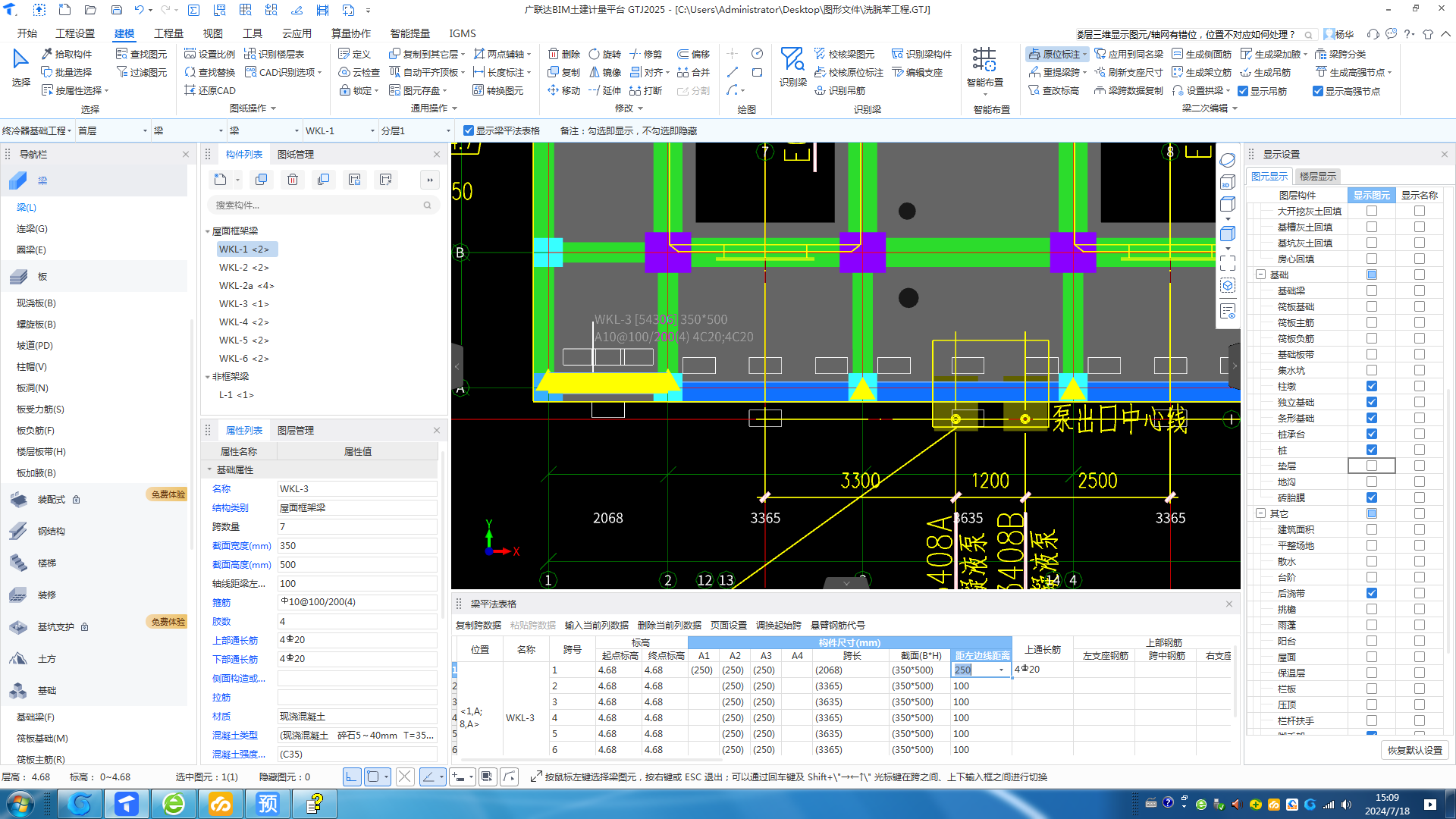Image resolution: width=1456 pixels, height=819 pixels.
Task: Uncheck 柱墩 display element checkbox
Action: coord(1372,386)
